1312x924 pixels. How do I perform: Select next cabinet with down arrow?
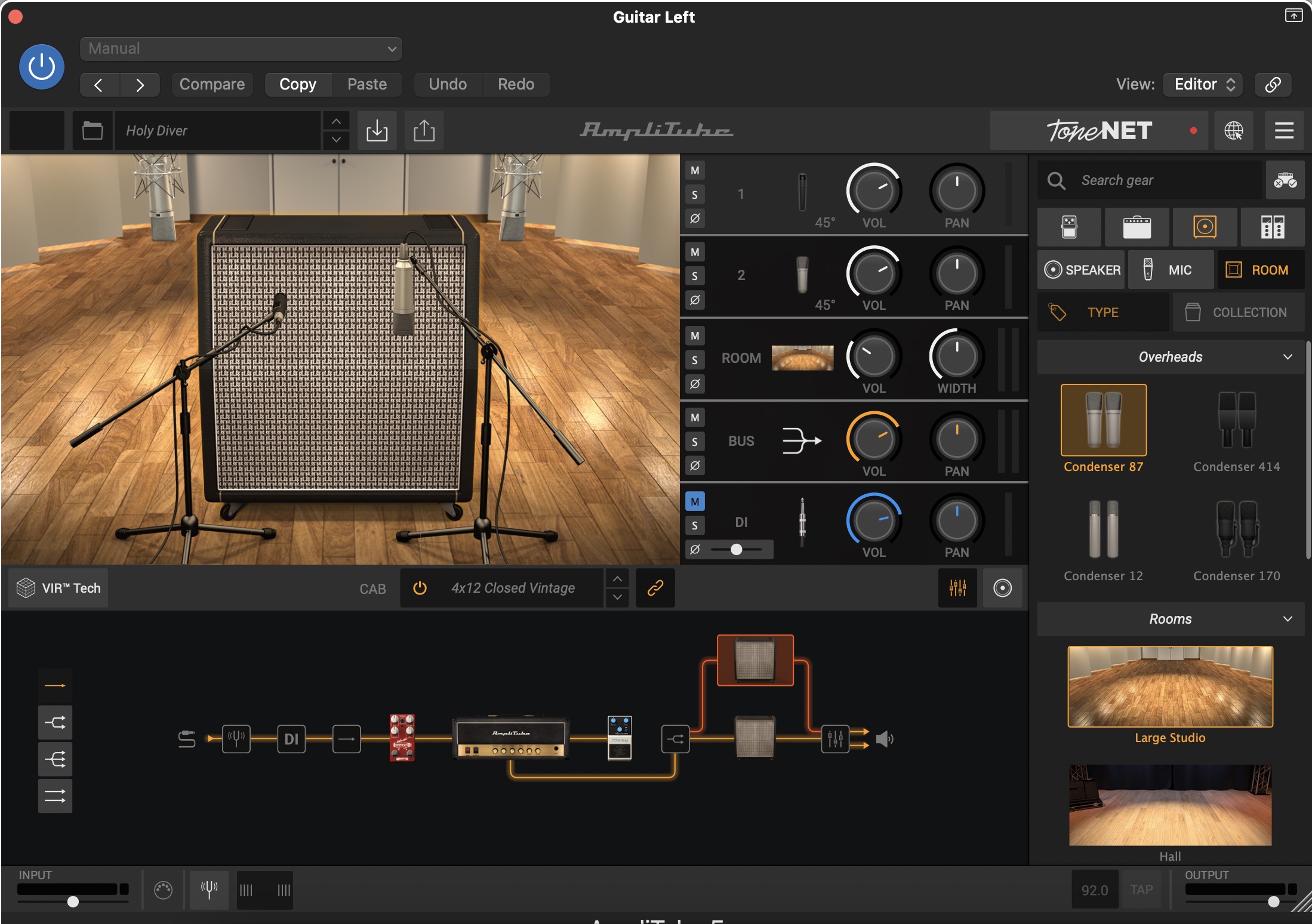pyautogui.click(x=617, y=597)
